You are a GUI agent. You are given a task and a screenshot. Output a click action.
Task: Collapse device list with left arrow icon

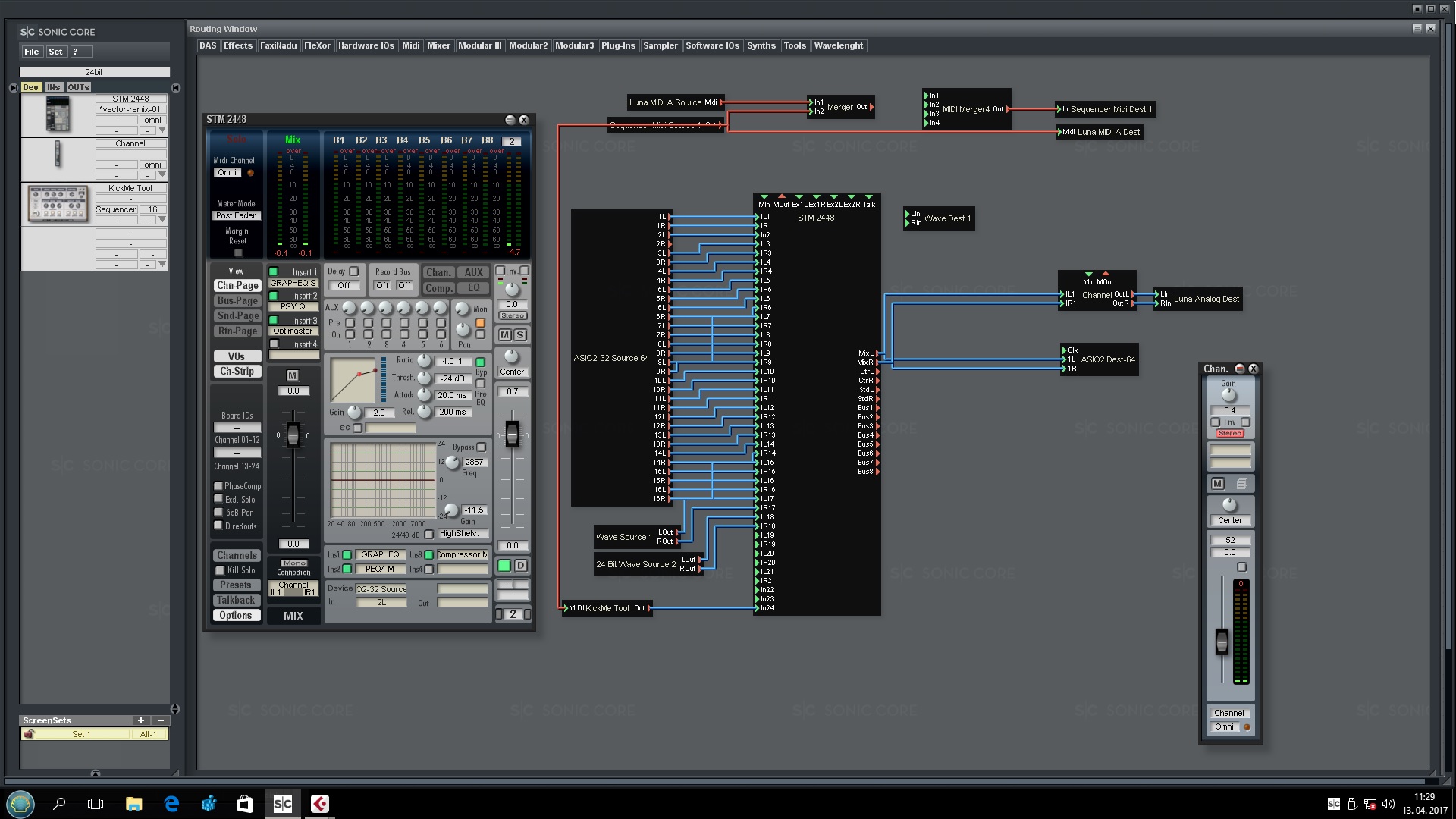tap(13, 87)
